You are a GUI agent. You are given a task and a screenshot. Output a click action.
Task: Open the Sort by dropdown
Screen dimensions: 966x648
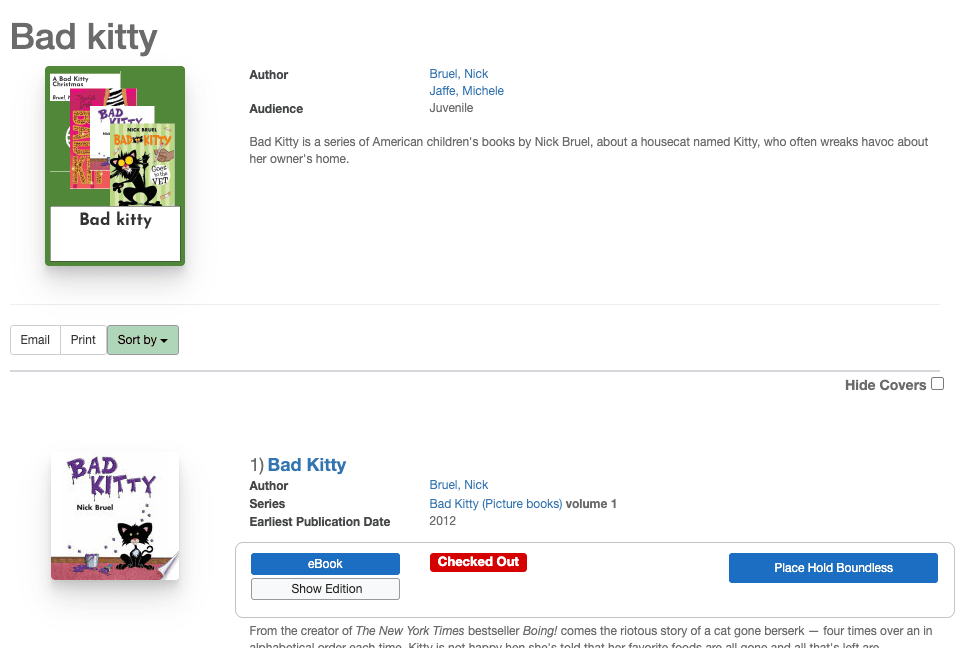pos(142,340)
